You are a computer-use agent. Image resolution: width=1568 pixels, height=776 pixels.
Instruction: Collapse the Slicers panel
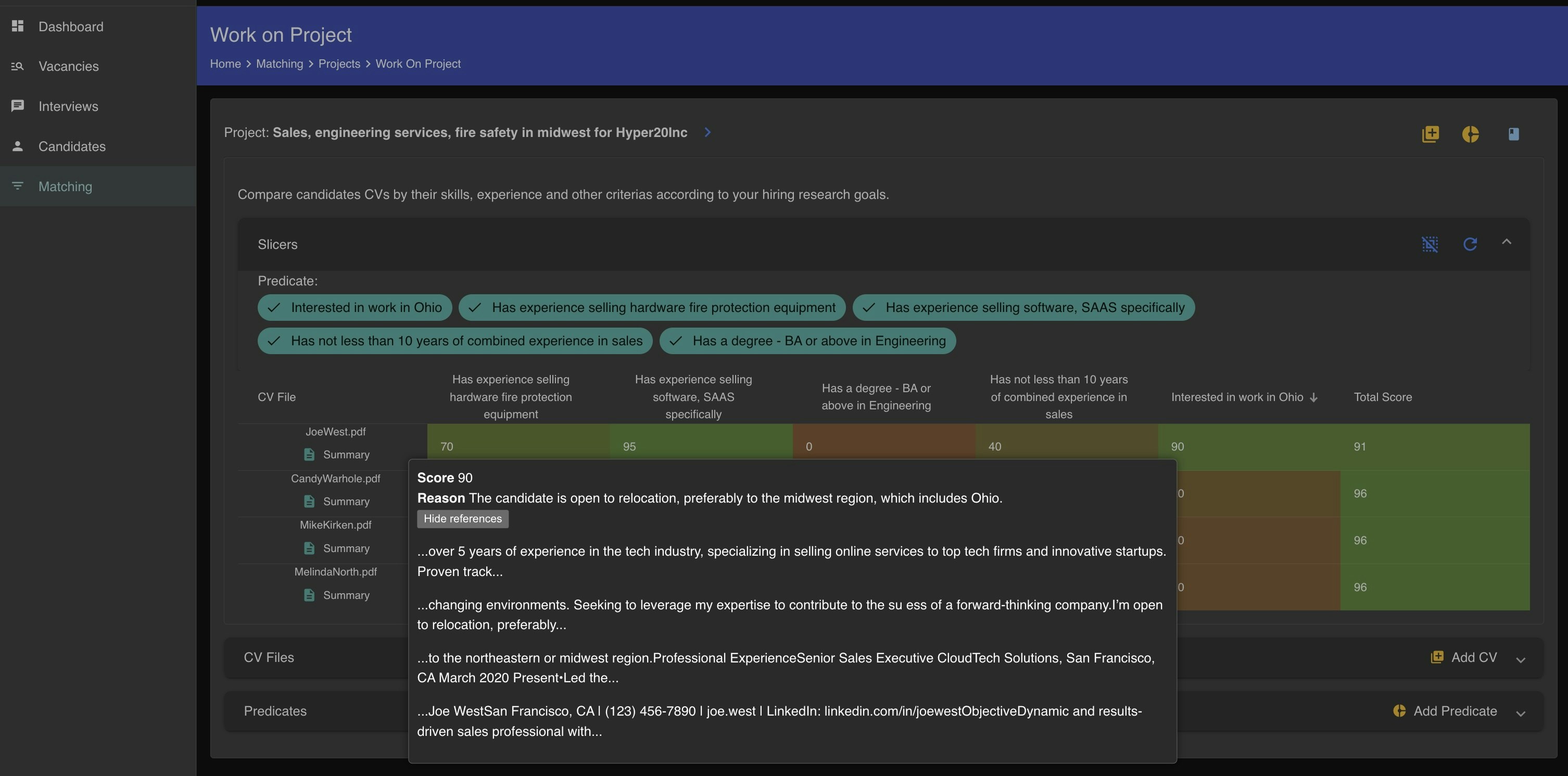(x=1506, y=242)
